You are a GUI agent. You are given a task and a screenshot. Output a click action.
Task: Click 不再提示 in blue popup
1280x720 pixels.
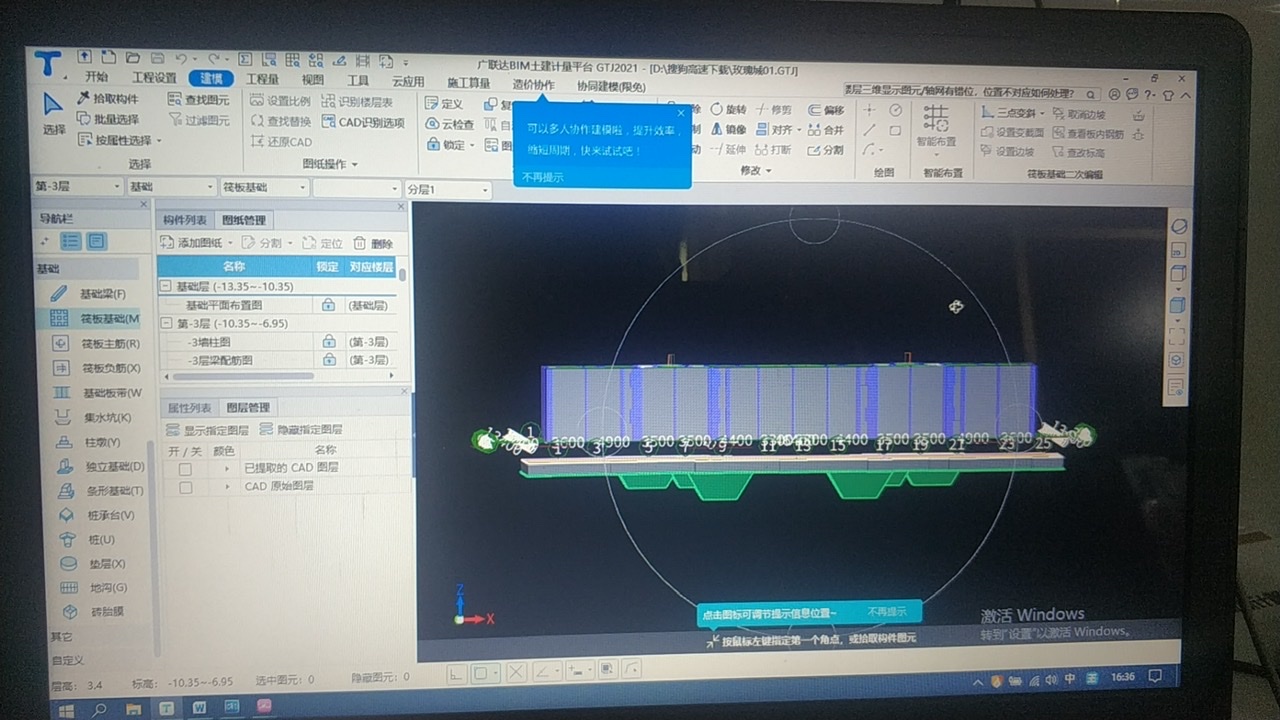[543, 177]
